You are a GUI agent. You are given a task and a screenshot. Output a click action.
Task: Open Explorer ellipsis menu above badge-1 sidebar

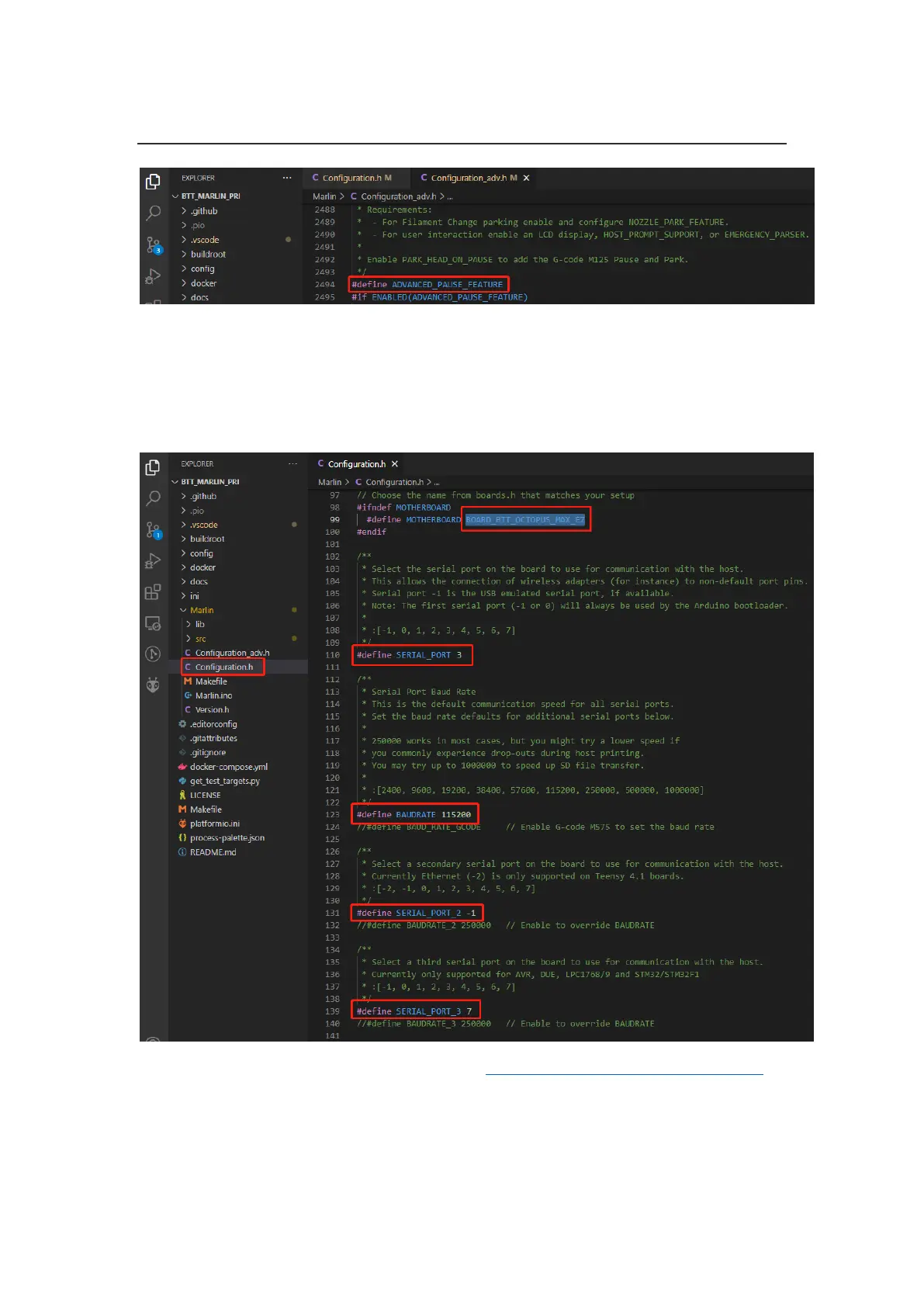292,463
